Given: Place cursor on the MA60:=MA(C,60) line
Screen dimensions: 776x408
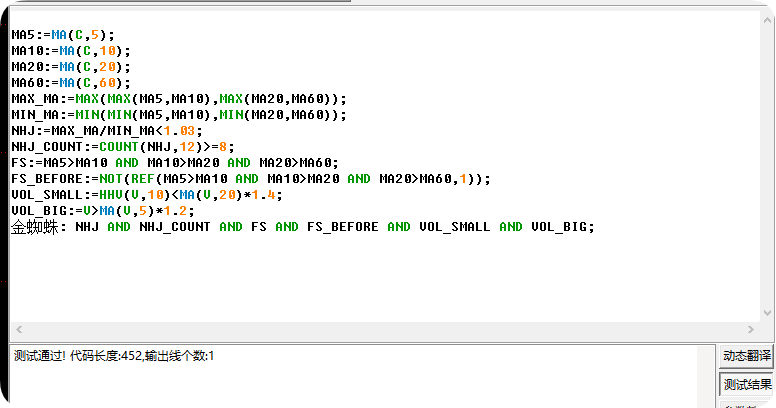Looking at the screenshot, I should pos(71,83).
